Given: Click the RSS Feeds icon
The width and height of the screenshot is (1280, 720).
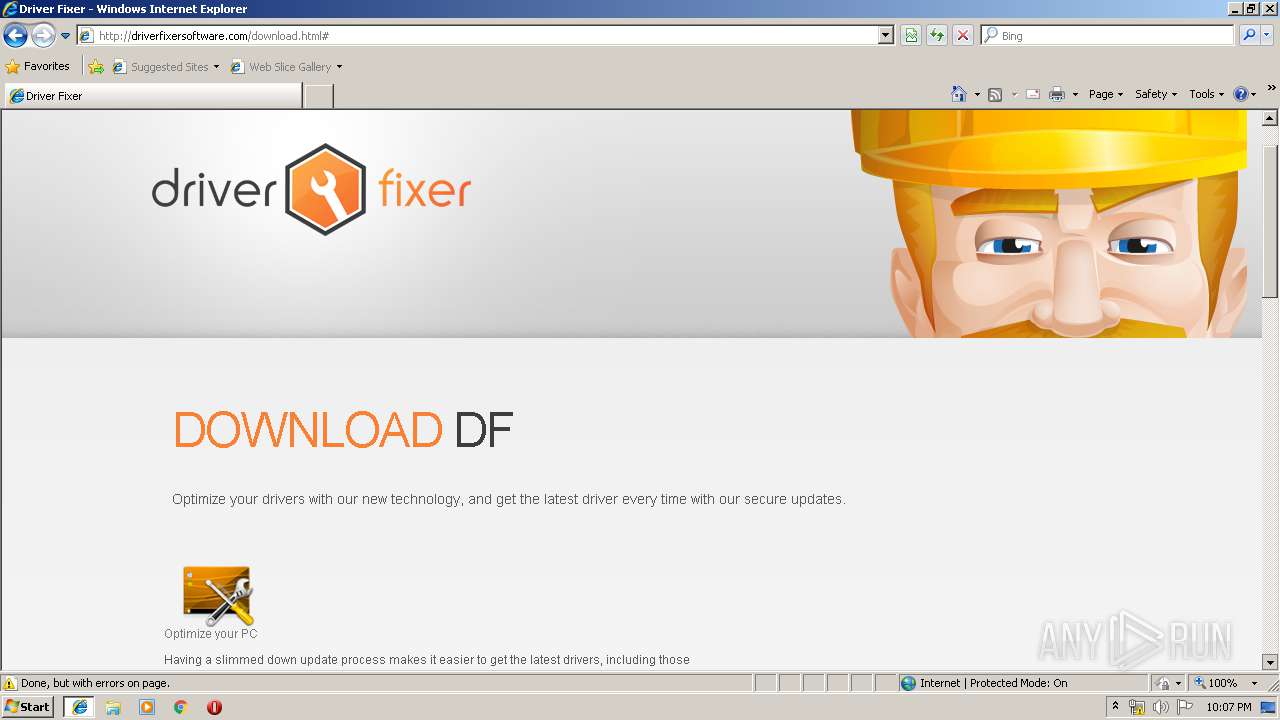Looking at the screenshot, I should tap(995, 94).
